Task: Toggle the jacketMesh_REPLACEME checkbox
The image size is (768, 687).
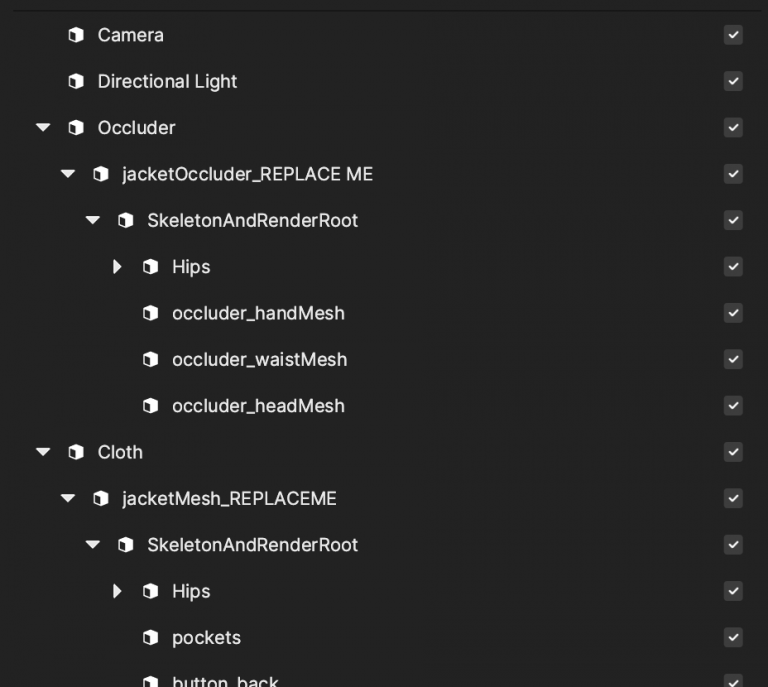Action: 733,498
